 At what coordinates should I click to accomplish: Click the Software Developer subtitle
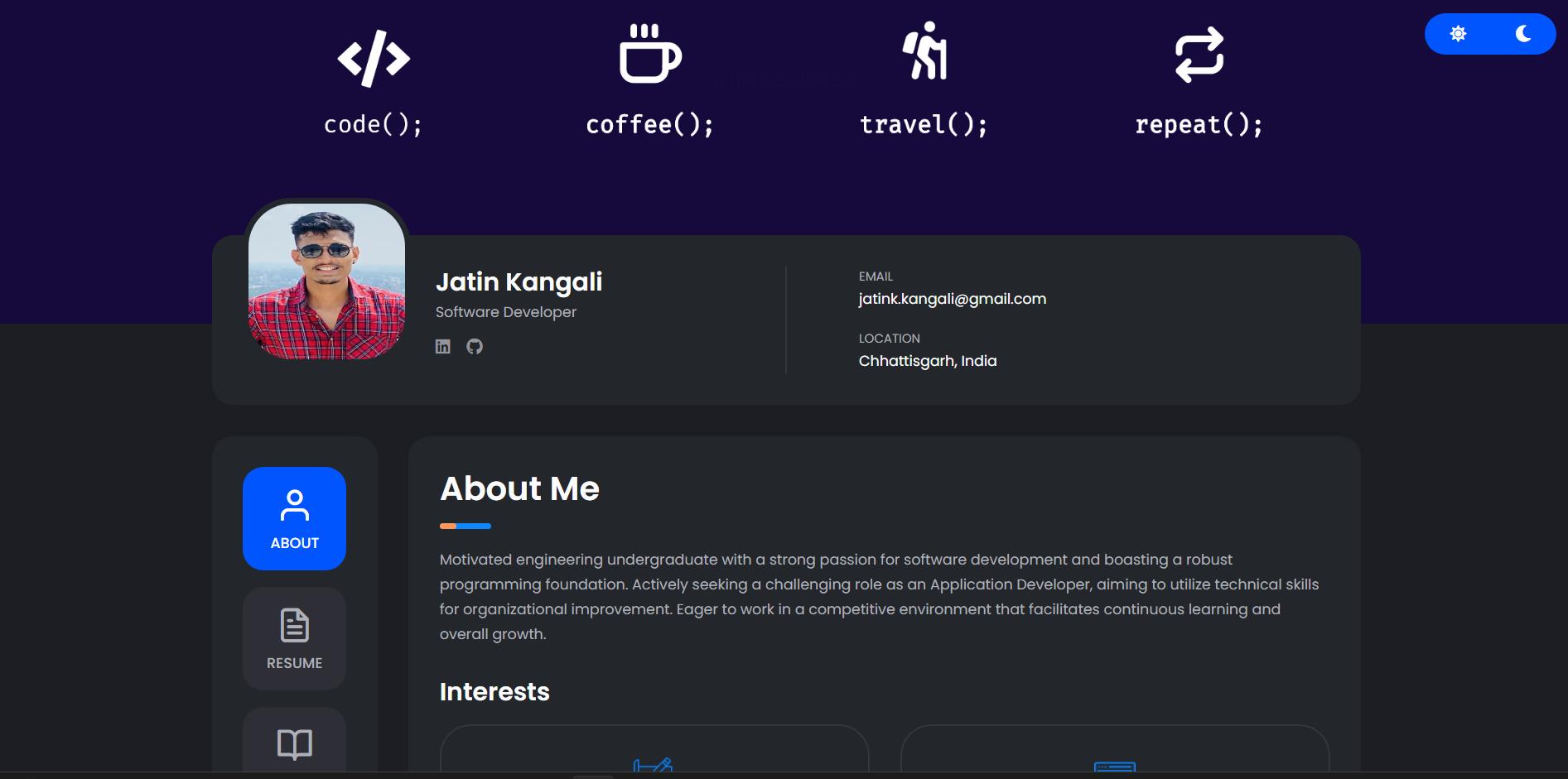pos(506,312)
